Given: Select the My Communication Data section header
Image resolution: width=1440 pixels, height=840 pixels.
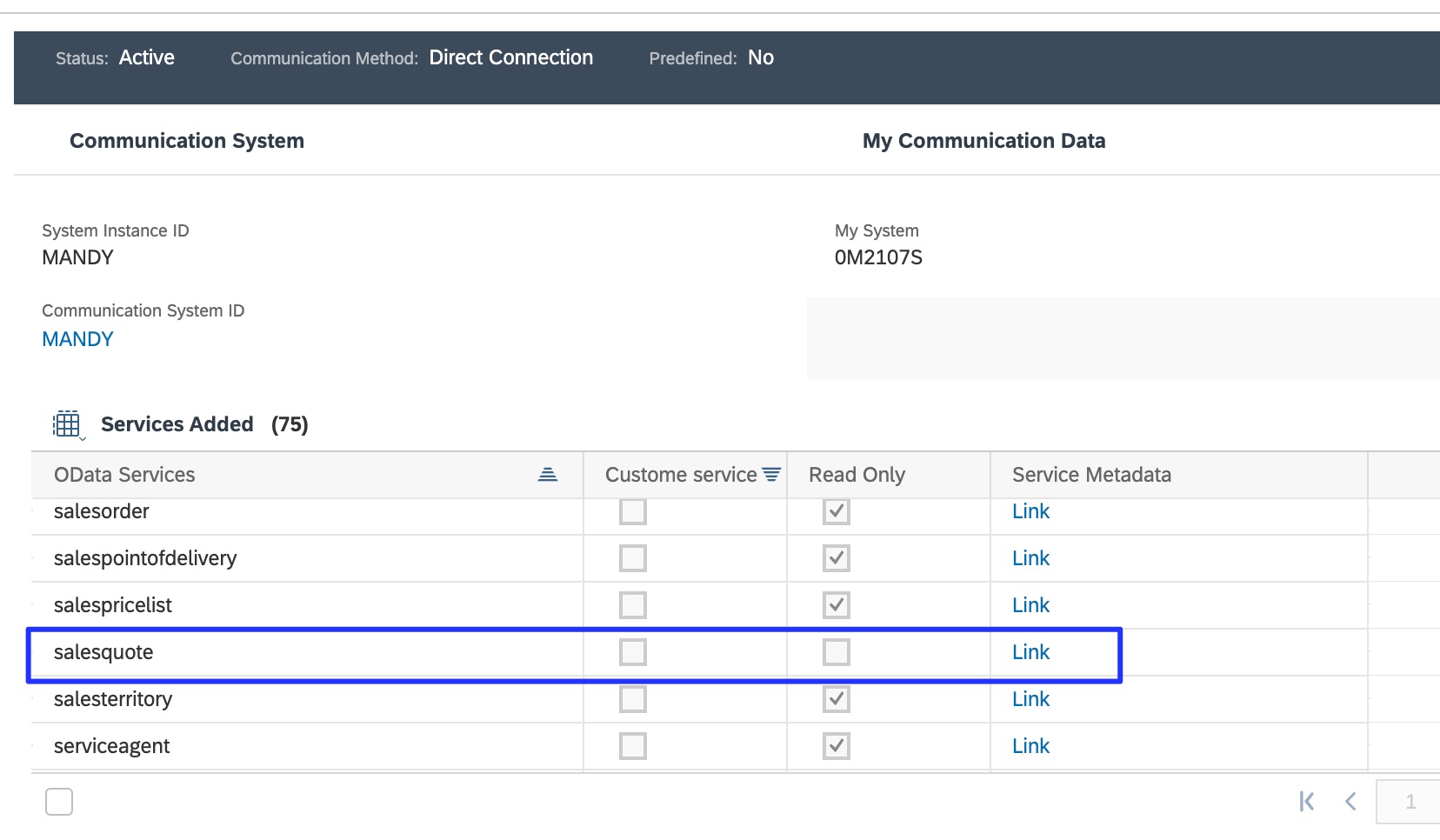Looking at the screenshot, I should 983,140.
